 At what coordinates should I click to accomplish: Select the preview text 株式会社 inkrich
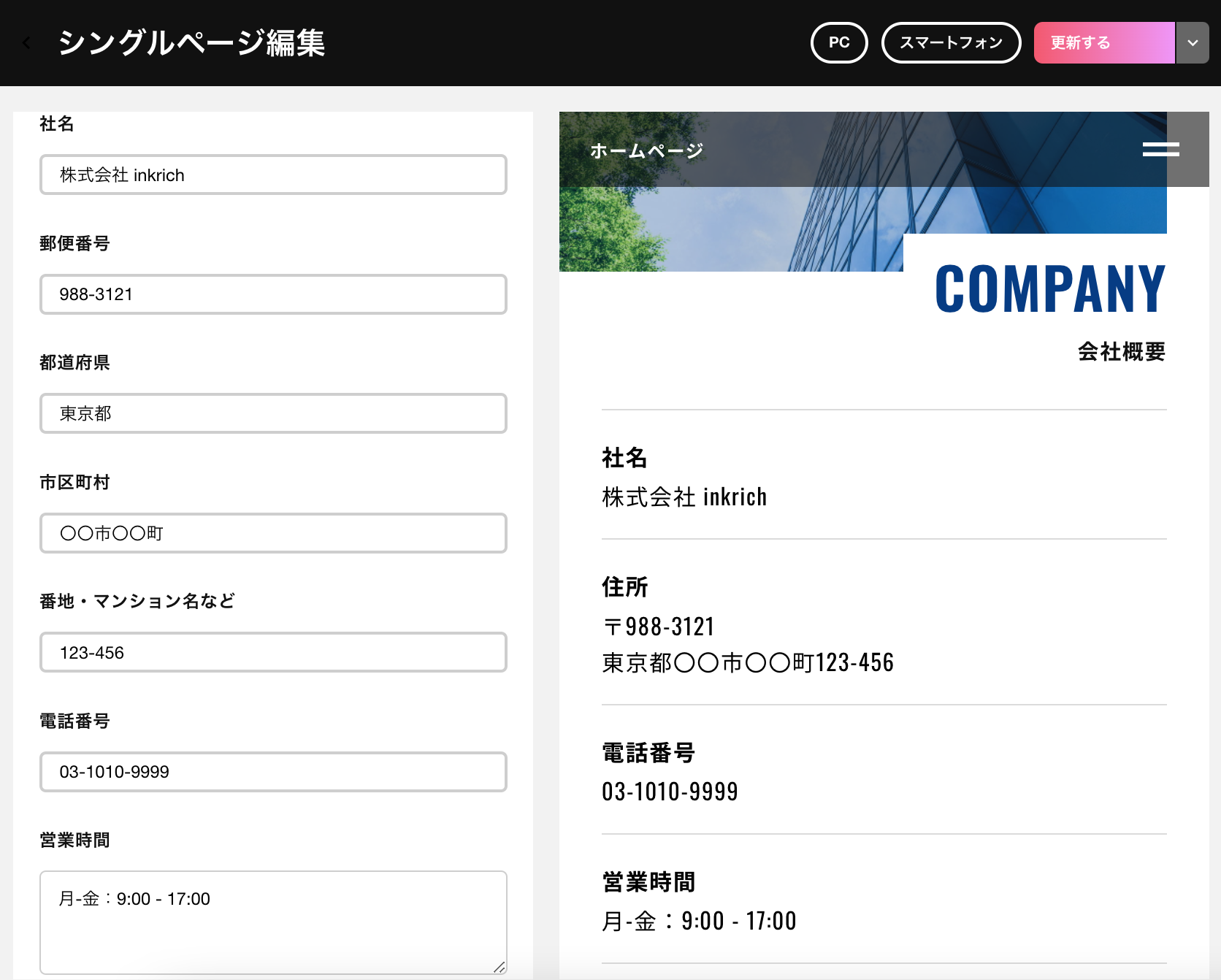pos(684,497)
